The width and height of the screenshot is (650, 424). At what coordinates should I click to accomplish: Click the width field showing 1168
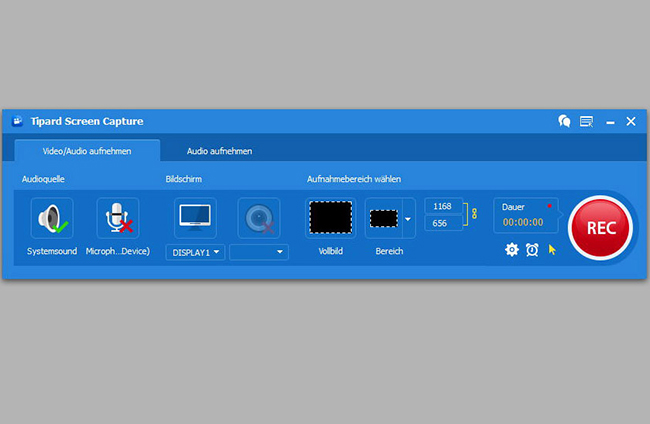[x=444, y=206]
